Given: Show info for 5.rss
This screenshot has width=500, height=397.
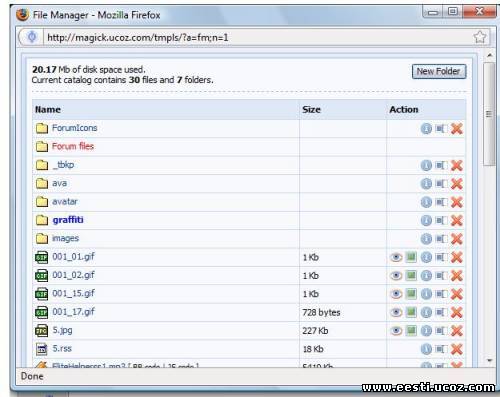Looking at the screenshot, I should click(426, 349).
